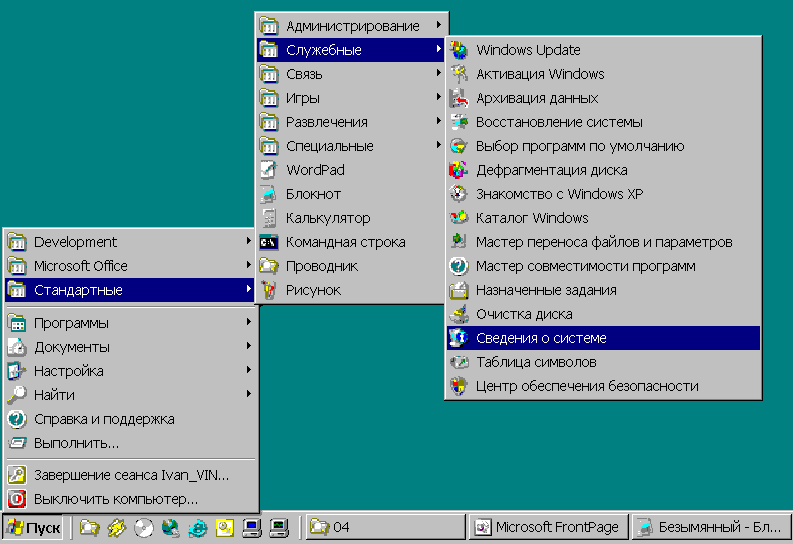793x544 pixels.
Task: Click the Дефрагментация диска icon
Action: pos(459,170)
